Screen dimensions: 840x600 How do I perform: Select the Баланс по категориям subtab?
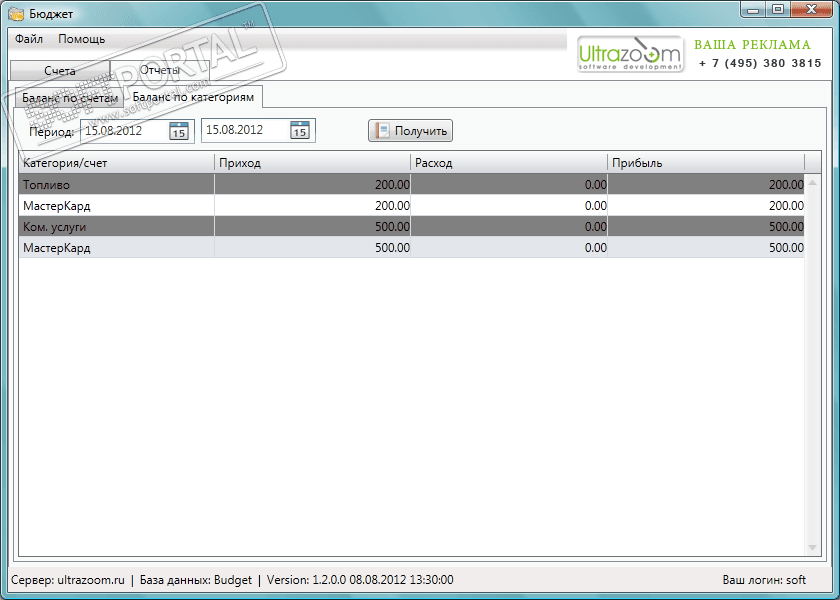click(x=193, y=97)
